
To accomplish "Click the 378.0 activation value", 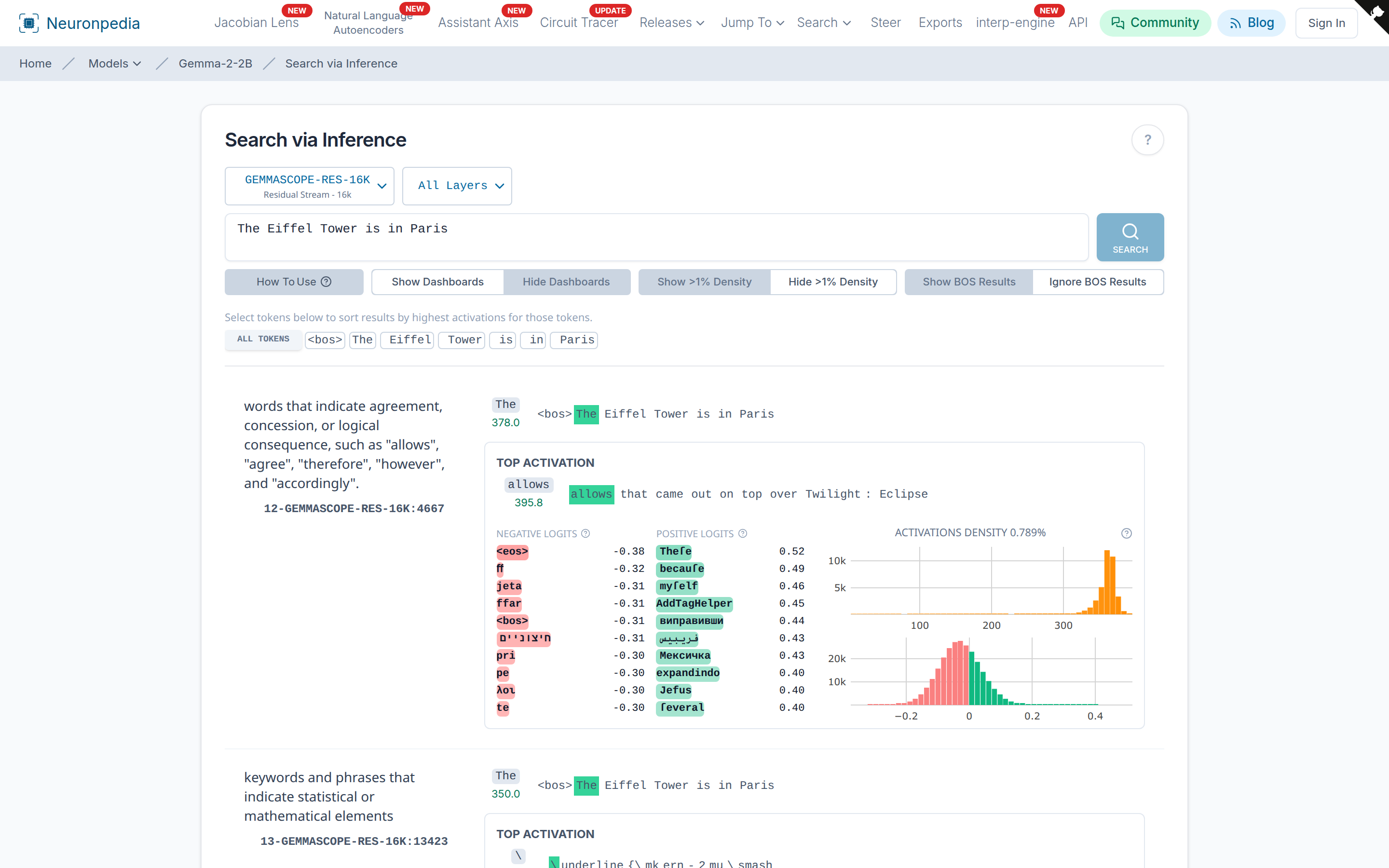I will [x=505, y=422].
